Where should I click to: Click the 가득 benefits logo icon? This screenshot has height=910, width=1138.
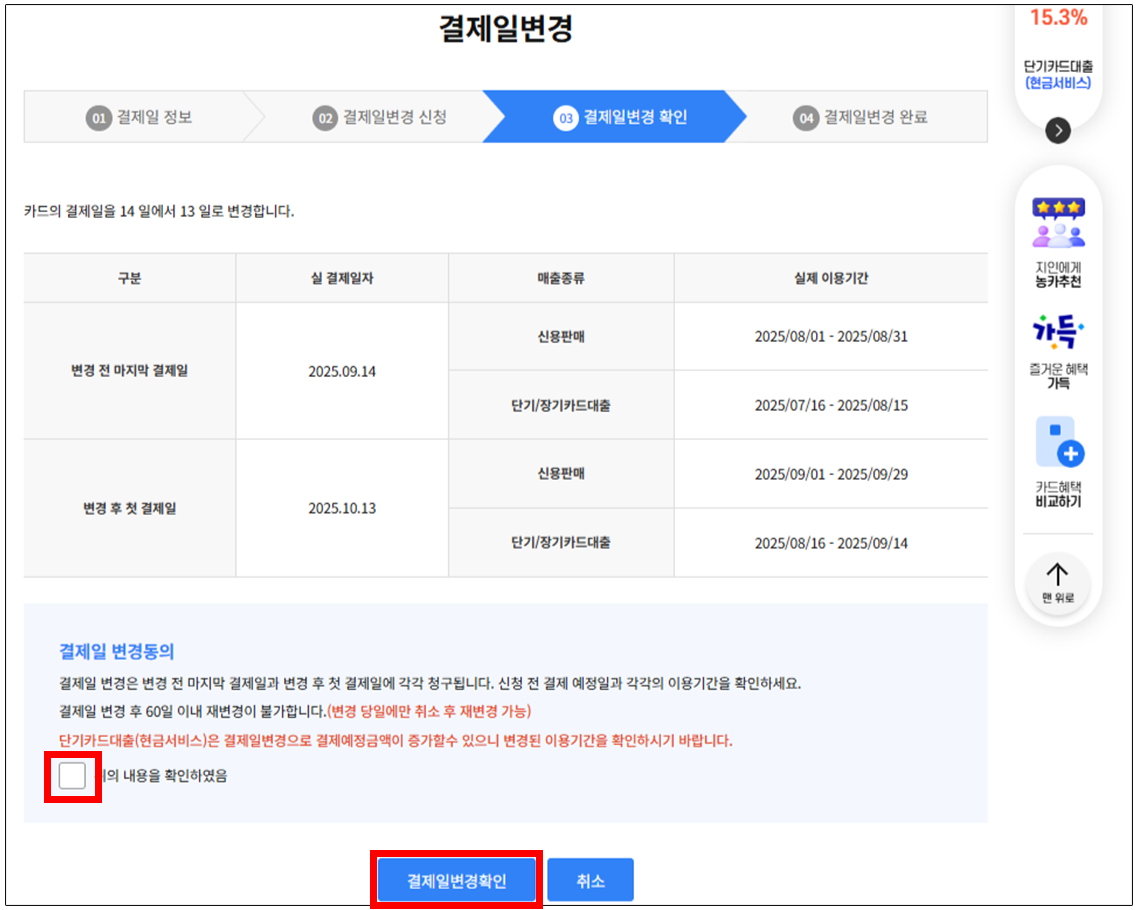1058,332
